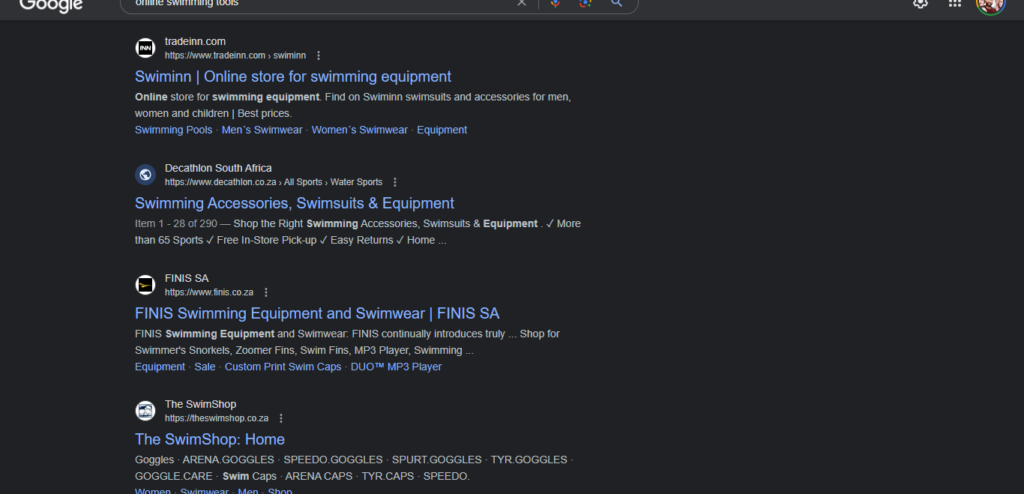The height and width of the screenshot is (494, 1024).
Task: Click FINIS SA site name text
Action: pos(187,278)
